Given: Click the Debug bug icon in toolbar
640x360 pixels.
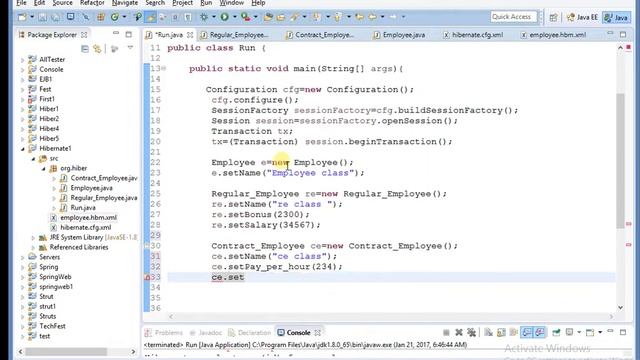Looking at the screenshot, I should click(204, 17).
